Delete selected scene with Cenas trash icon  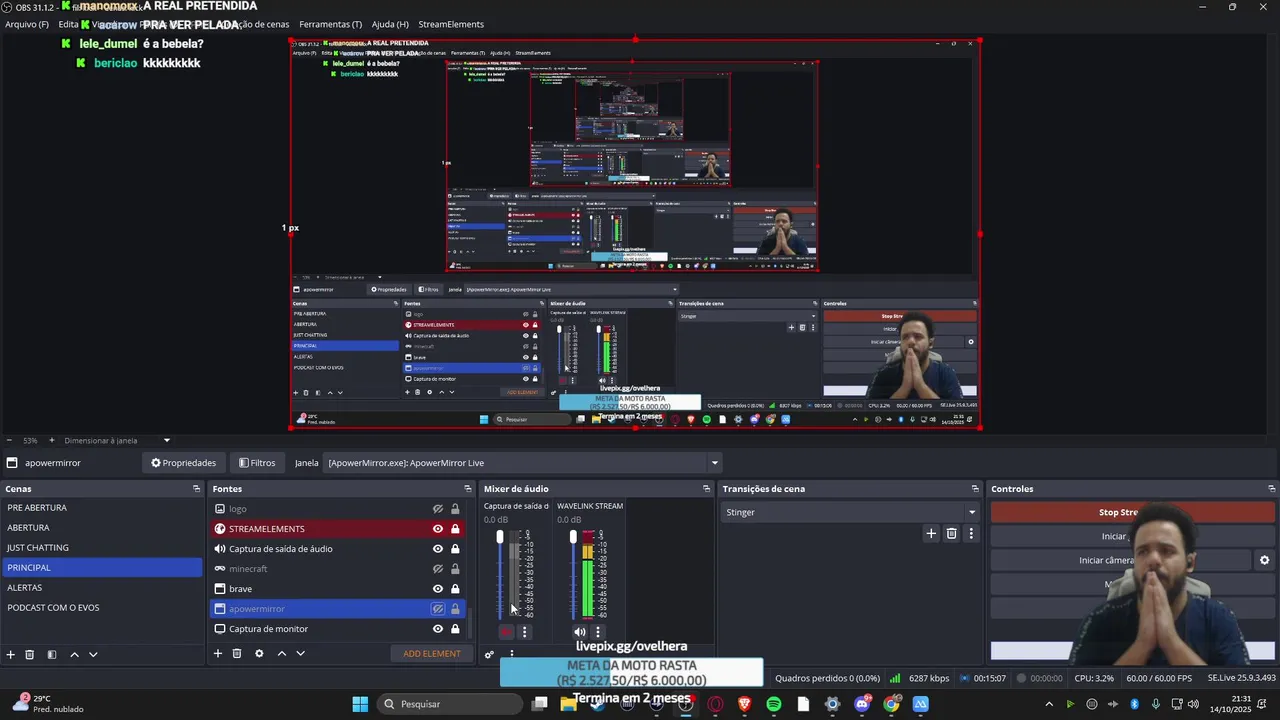[x=30, y=654]
